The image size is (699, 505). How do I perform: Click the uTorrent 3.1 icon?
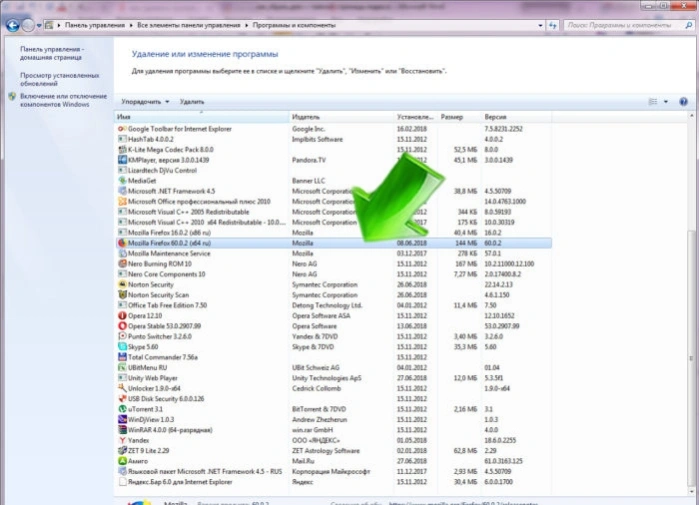pos(122,409)
